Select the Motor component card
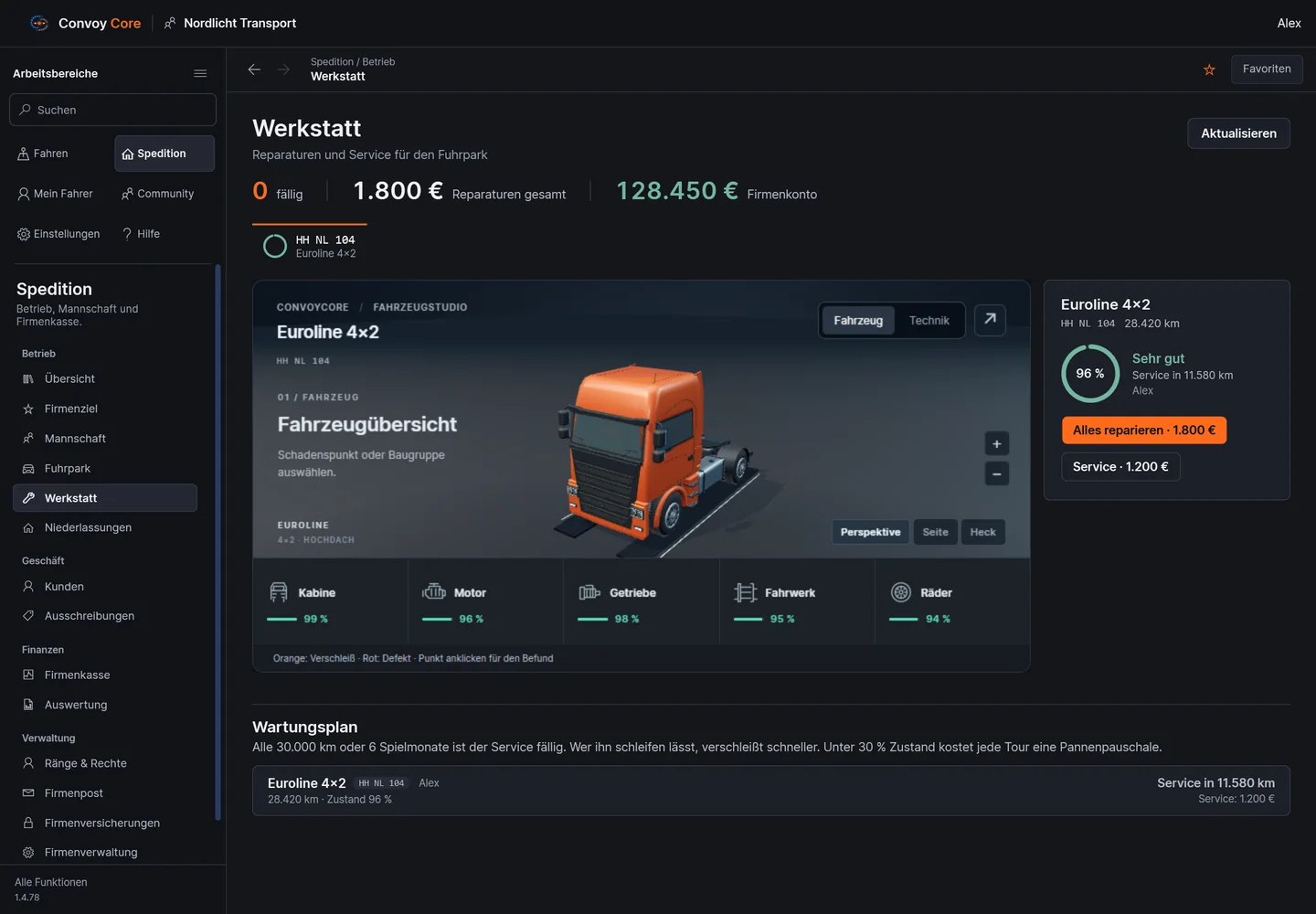The height and width of the screenshot is (914, 1316). (x=486, y=602)
